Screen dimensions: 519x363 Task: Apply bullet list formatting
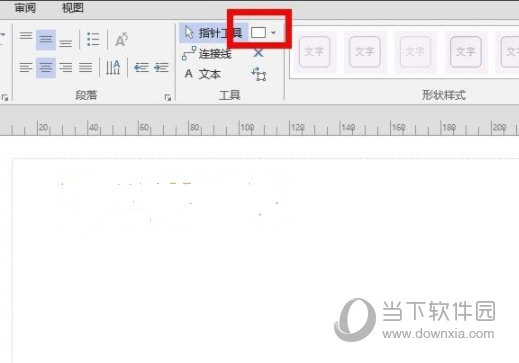point(93,39)
